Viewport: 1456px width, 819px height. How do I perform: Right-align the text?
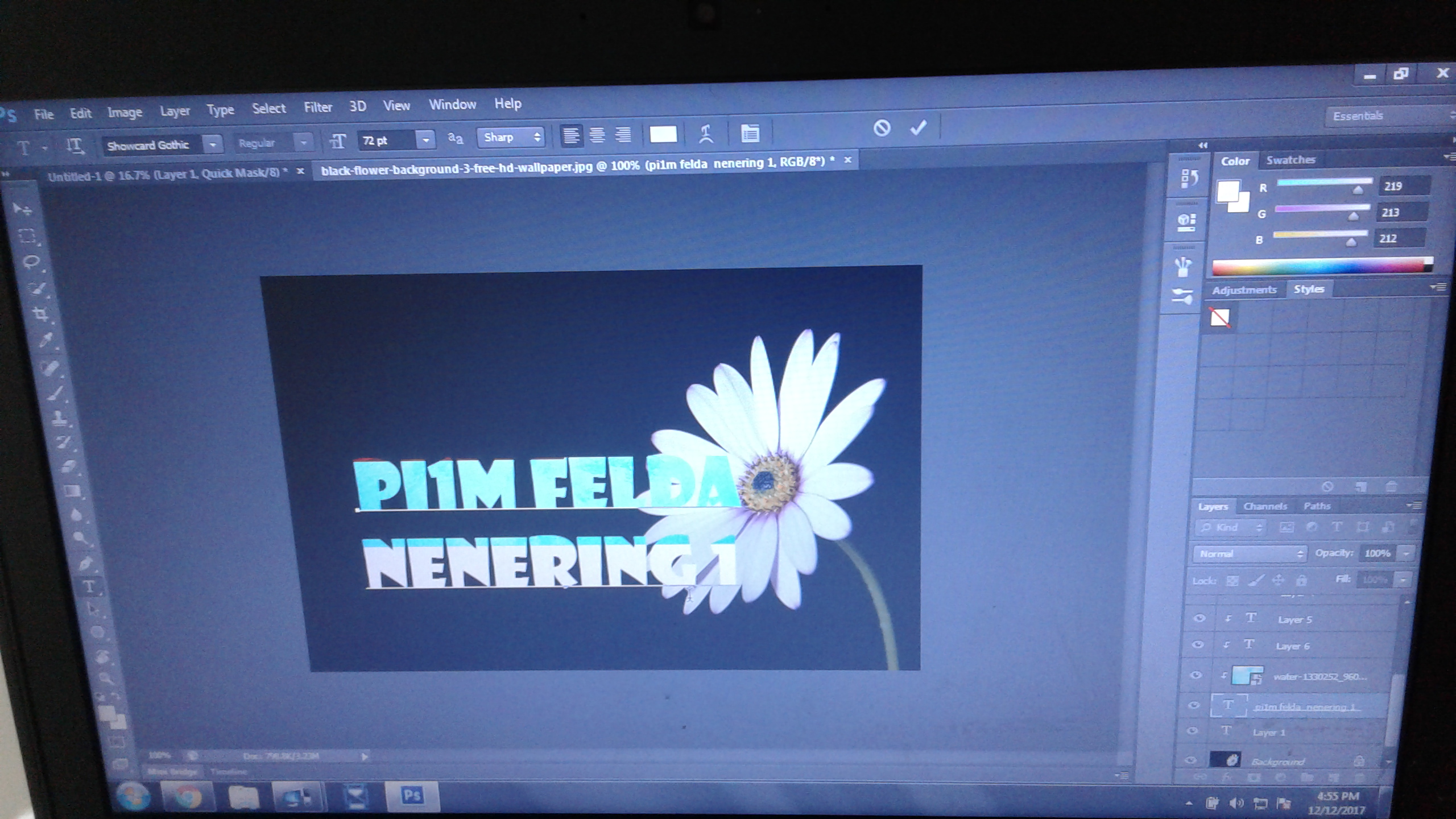point(623,135)
